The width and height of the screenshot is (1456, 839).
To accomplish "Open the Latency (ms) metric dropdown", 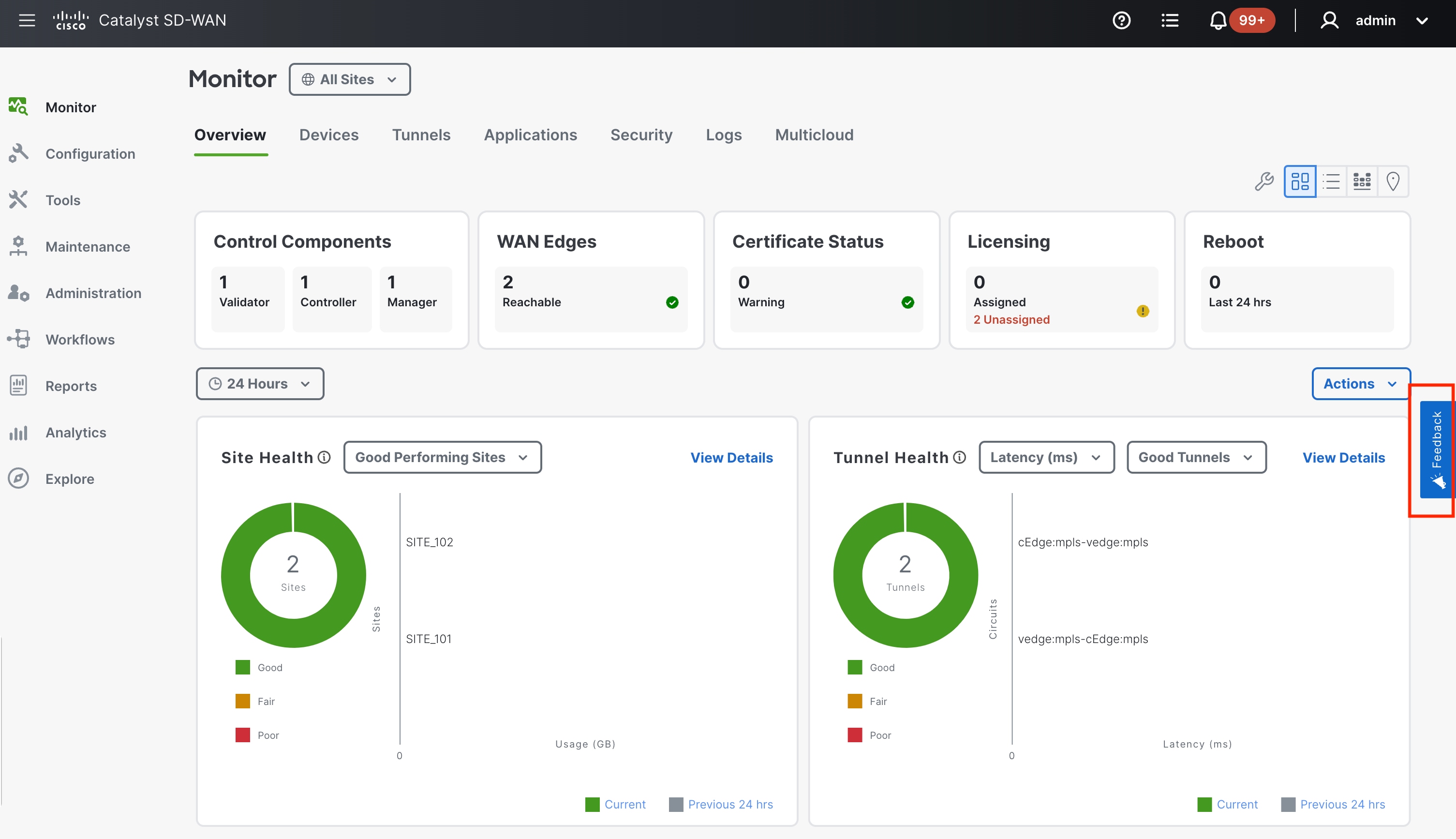I will (1046, 458).
